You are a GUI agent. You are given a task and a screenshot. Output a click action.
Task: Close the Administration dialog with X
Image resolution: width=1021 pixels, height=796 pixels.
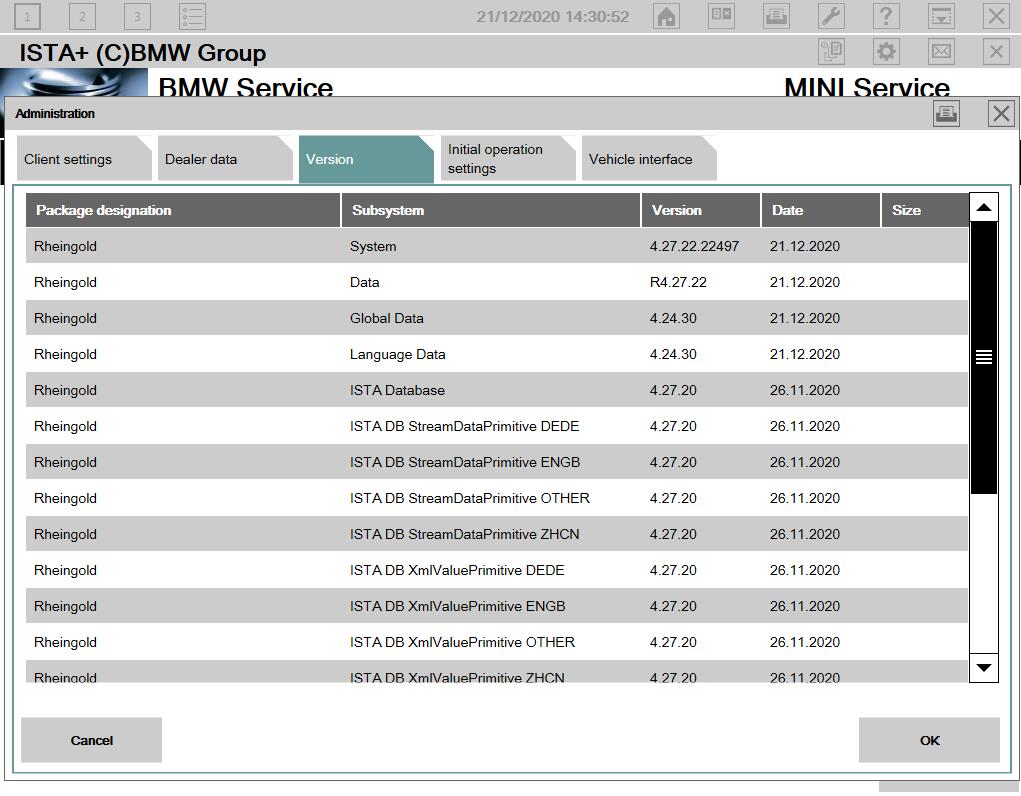point(1001,114)
